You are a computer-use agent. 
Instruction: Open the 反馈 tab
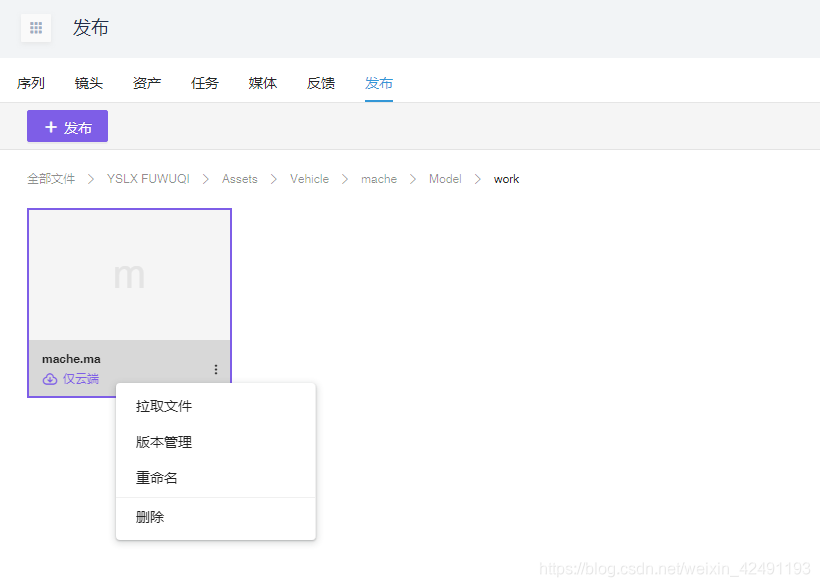pyautogui.click(x=321, y=83)
